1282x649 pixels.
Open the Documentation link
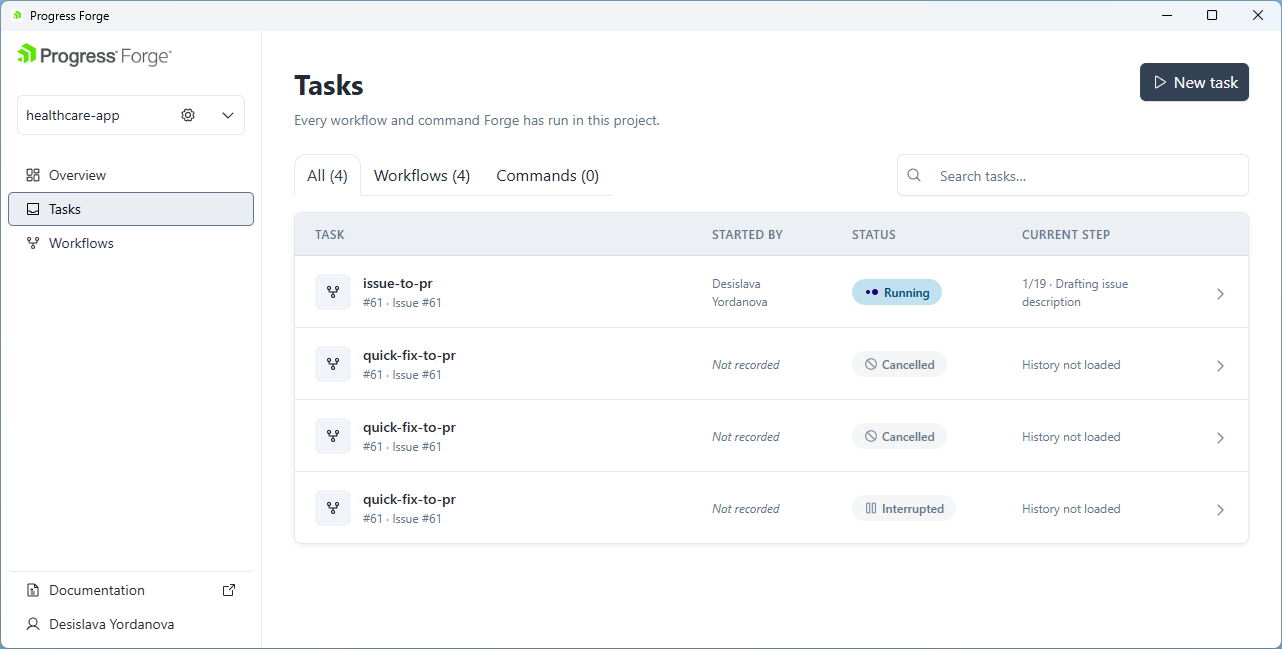click(131, 590)
